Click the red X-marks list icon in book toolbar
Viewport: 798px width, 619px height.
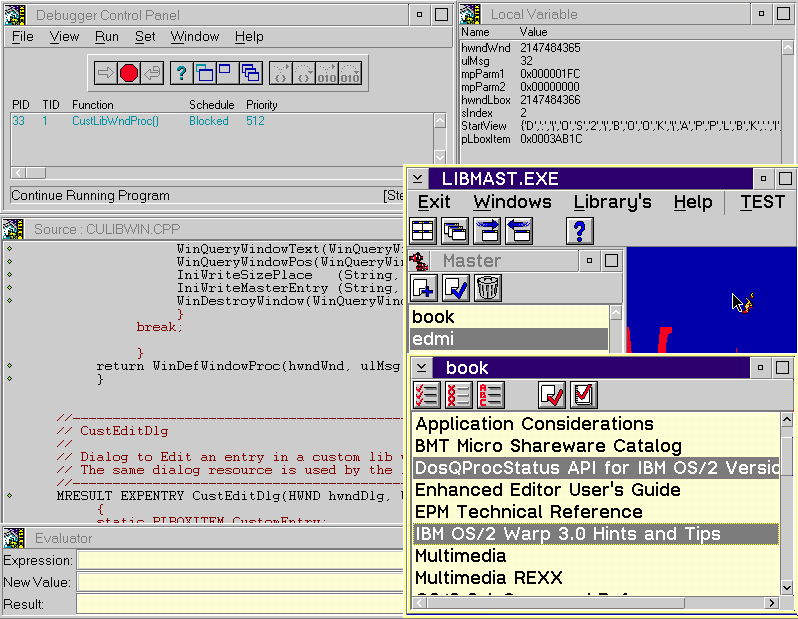pos(459,395)
